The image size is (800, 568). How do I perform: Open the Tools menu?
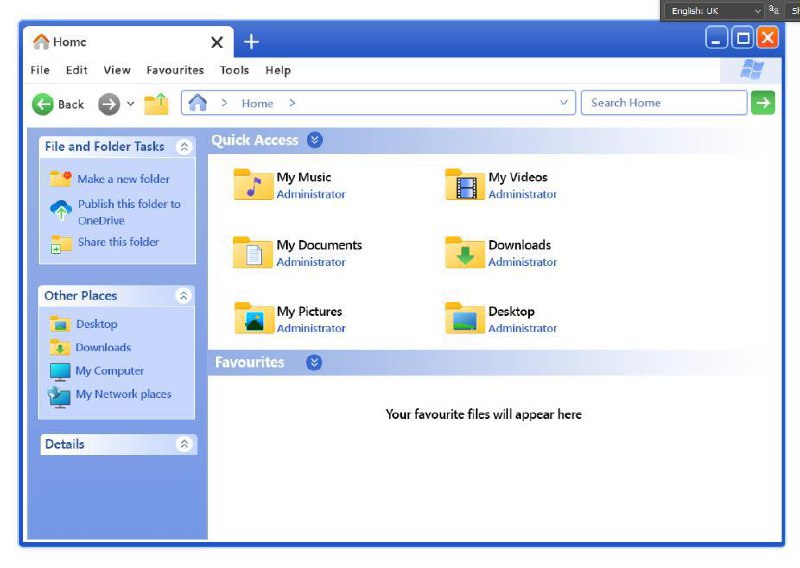pyautogui.click(x=234, y=70)
